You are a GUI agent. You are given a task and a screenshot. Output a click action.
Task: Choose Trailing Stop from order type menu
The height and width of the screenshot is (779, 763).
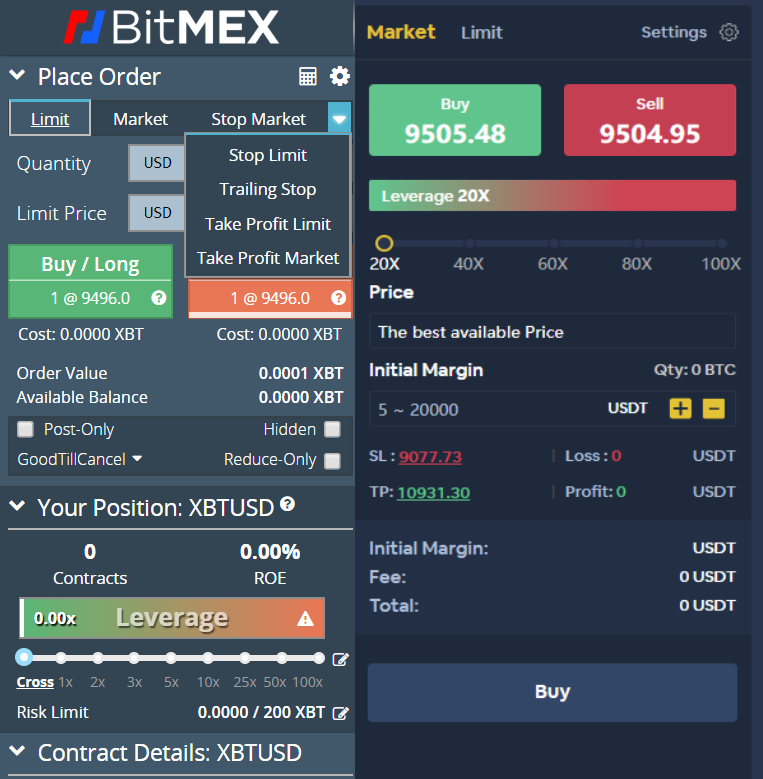268,189
